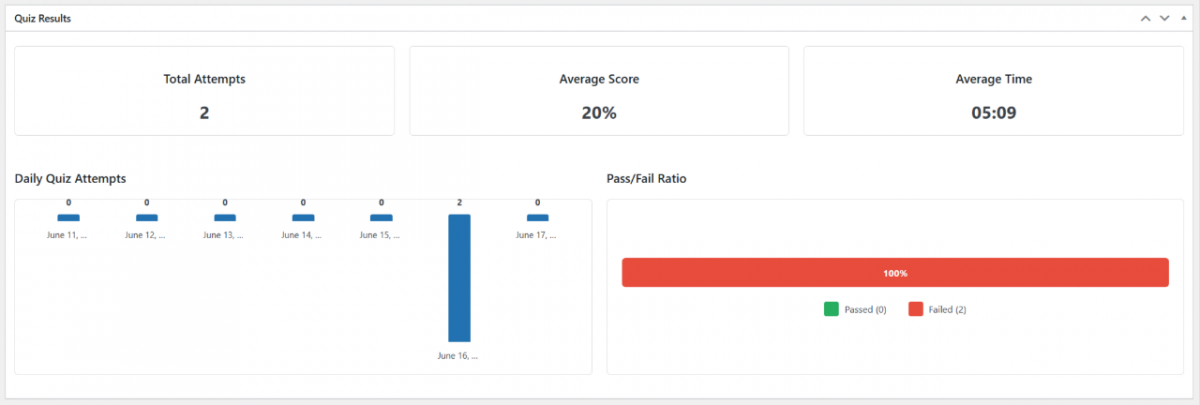Viewport: 1200px width, 405px height.
Task: Click the red 100% fail ratio bar
Action: 895,273
